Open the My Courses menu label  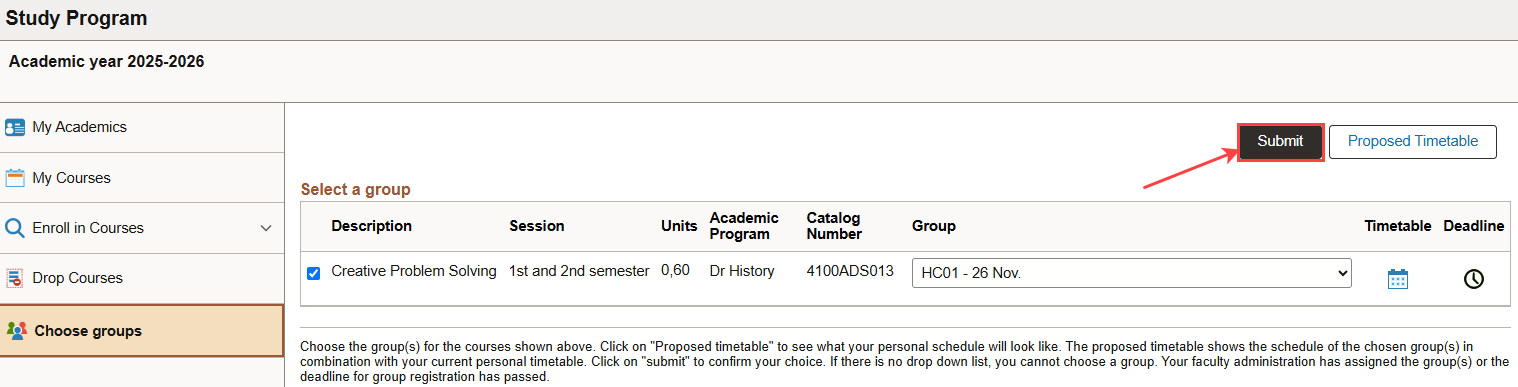coord(72,178)
